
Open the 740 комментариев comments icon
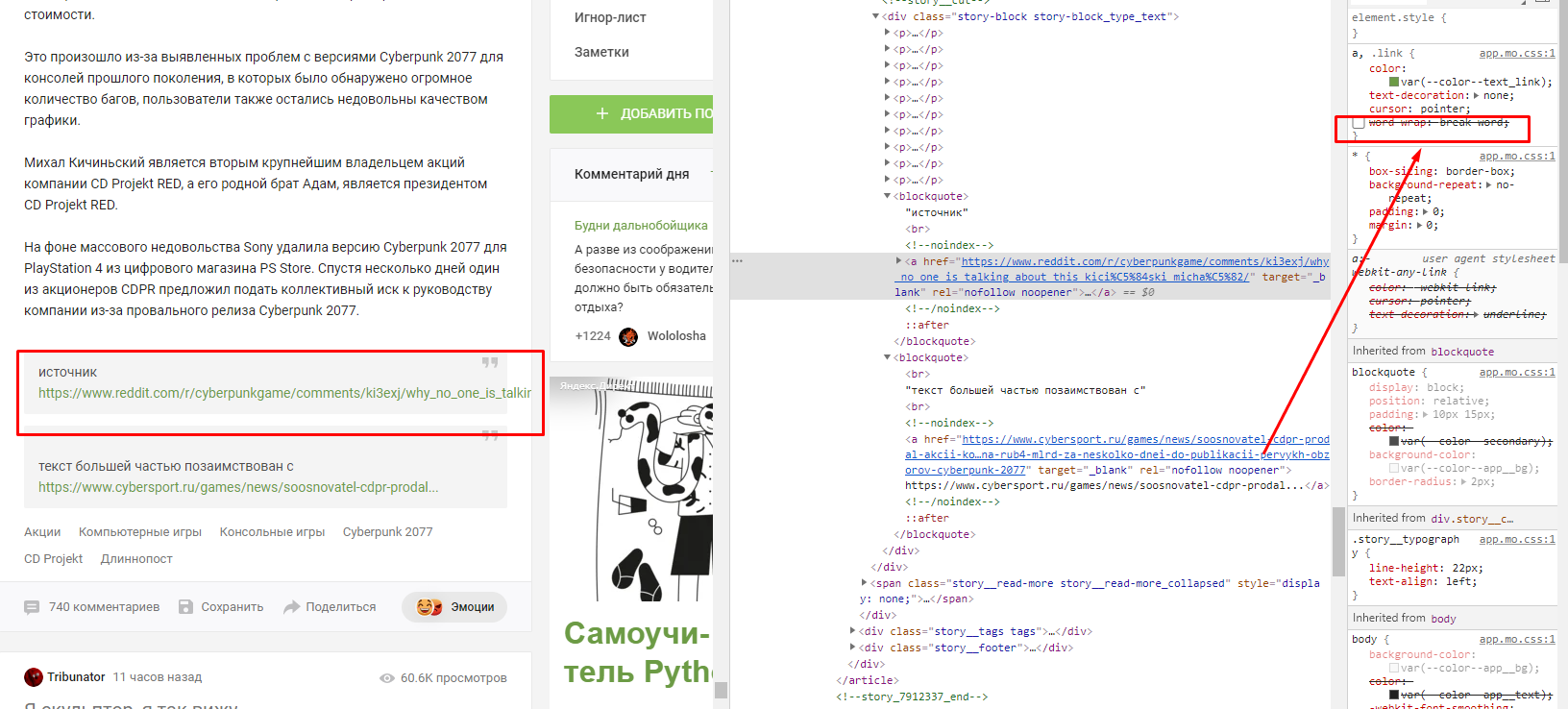point(32,607)
